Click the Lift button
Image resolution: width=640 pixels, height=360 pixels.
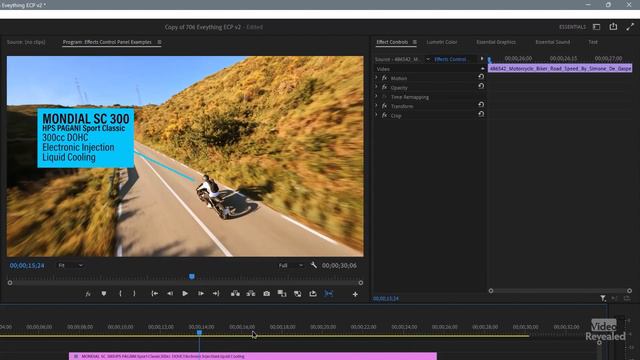pyautogui.click(x=235, y=293)
